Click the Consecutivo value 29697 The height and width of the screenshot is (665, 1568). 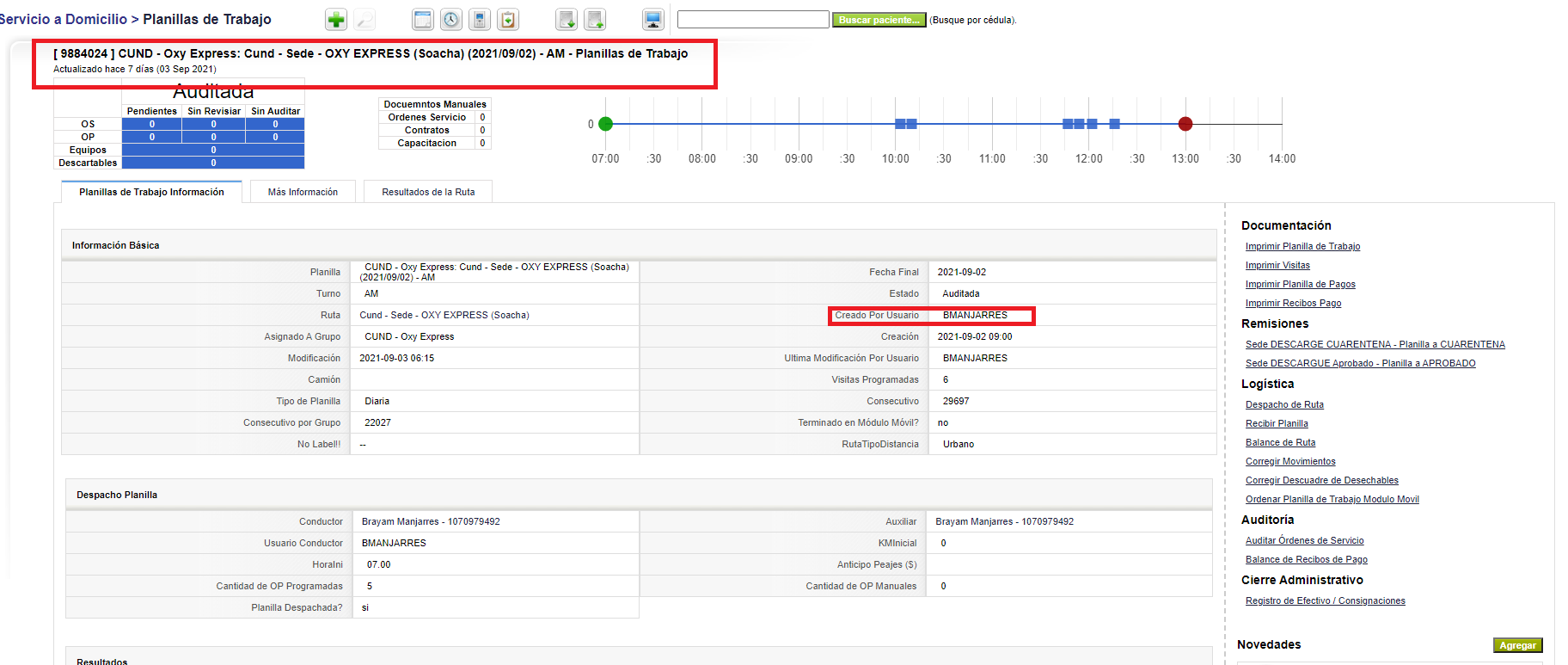(955, 401)
